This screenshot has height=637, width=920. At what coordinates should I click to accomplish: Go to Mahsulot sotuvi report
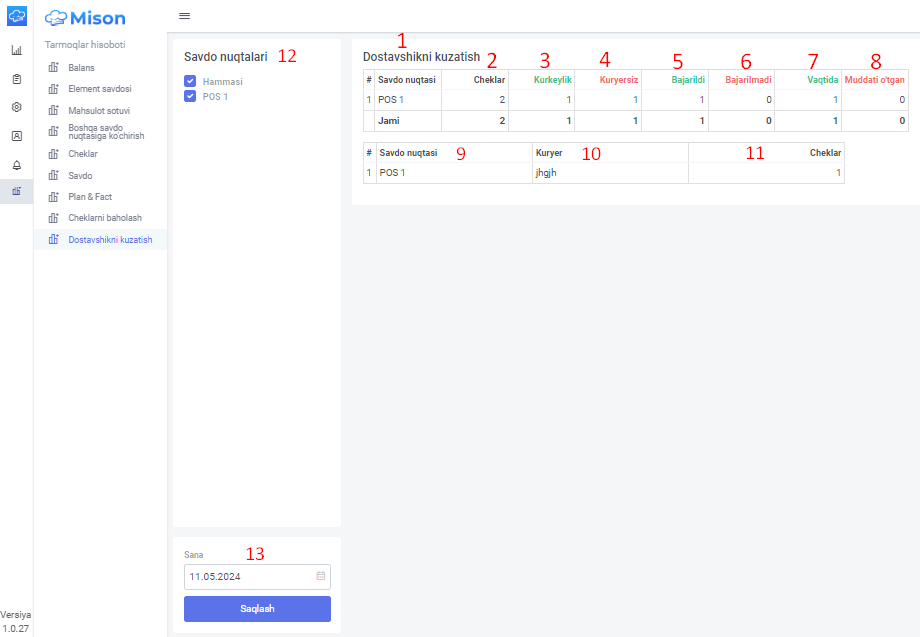99,110
